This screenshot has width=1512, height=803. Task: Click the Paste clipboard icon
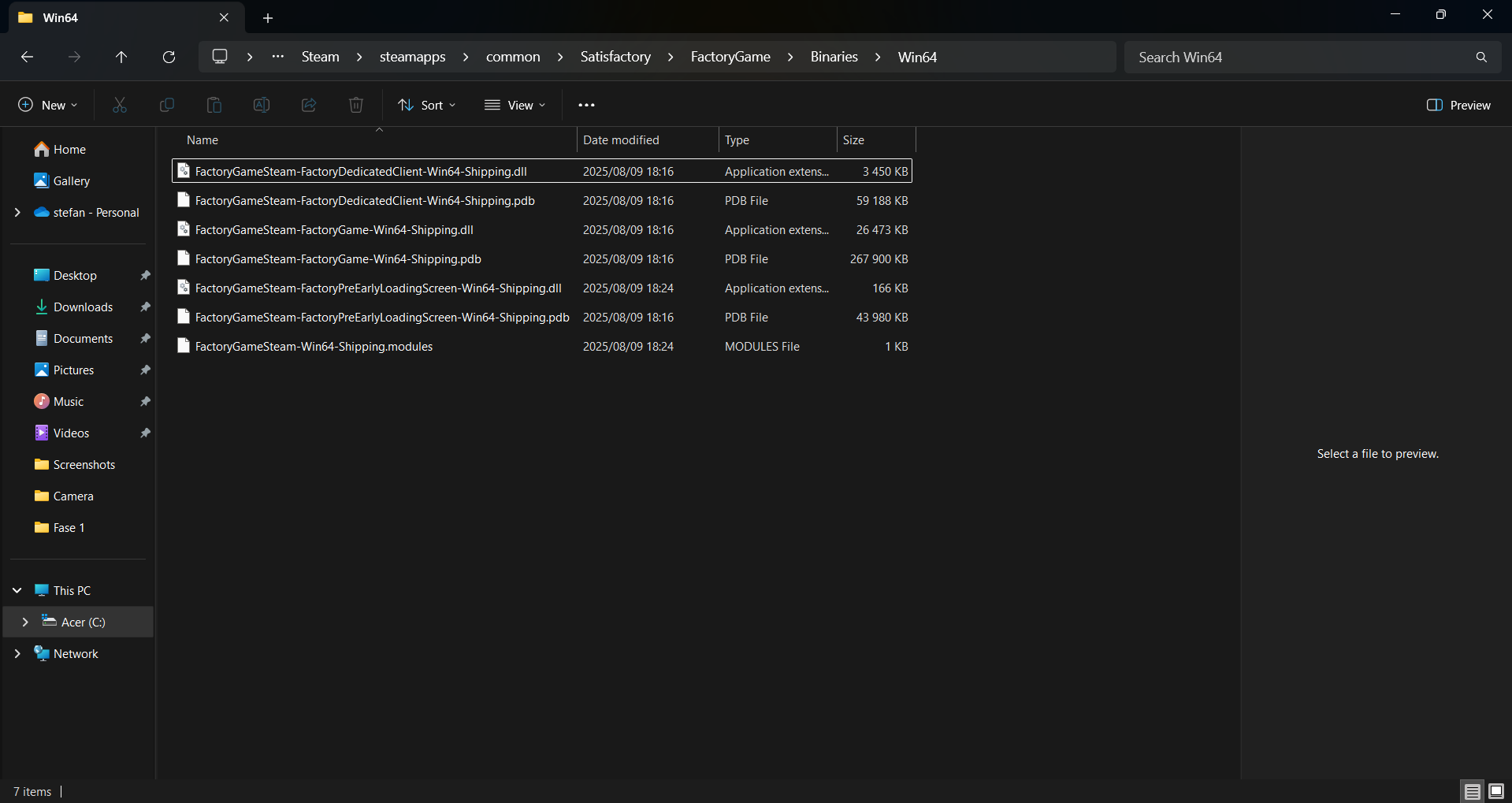click(x=214, y=105)
